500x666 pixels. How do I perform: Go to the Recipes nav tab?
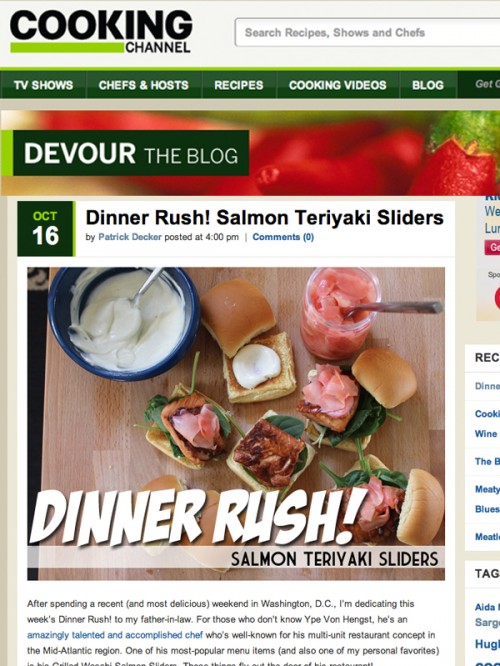[x=239, y=85]
